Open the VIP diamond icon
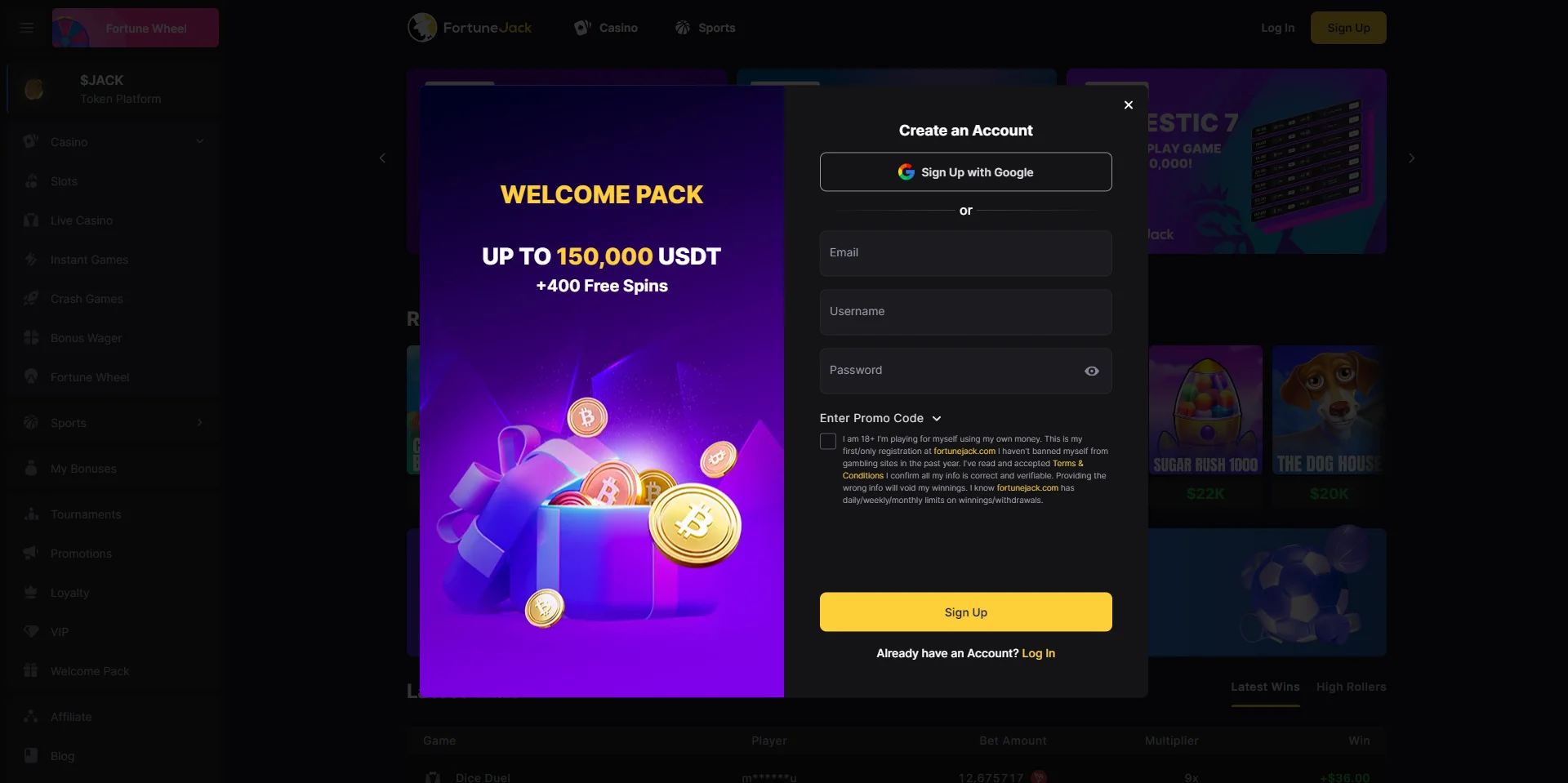This screenshot has height=783, width=1568. click(31, 632)
